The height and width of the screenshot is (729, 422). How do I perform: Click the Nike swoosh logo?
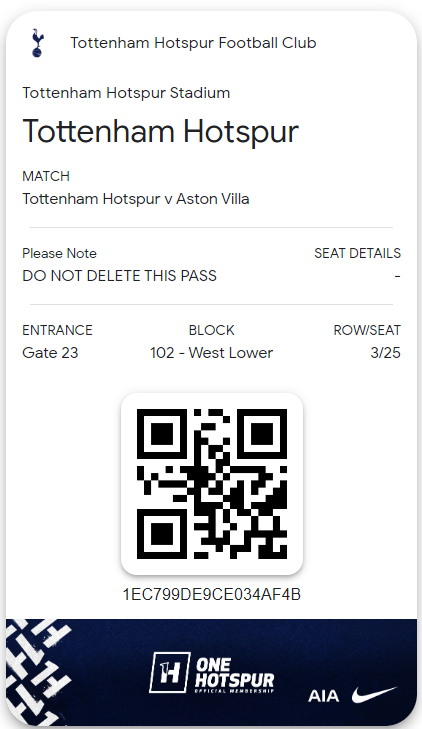coord(375,694)
